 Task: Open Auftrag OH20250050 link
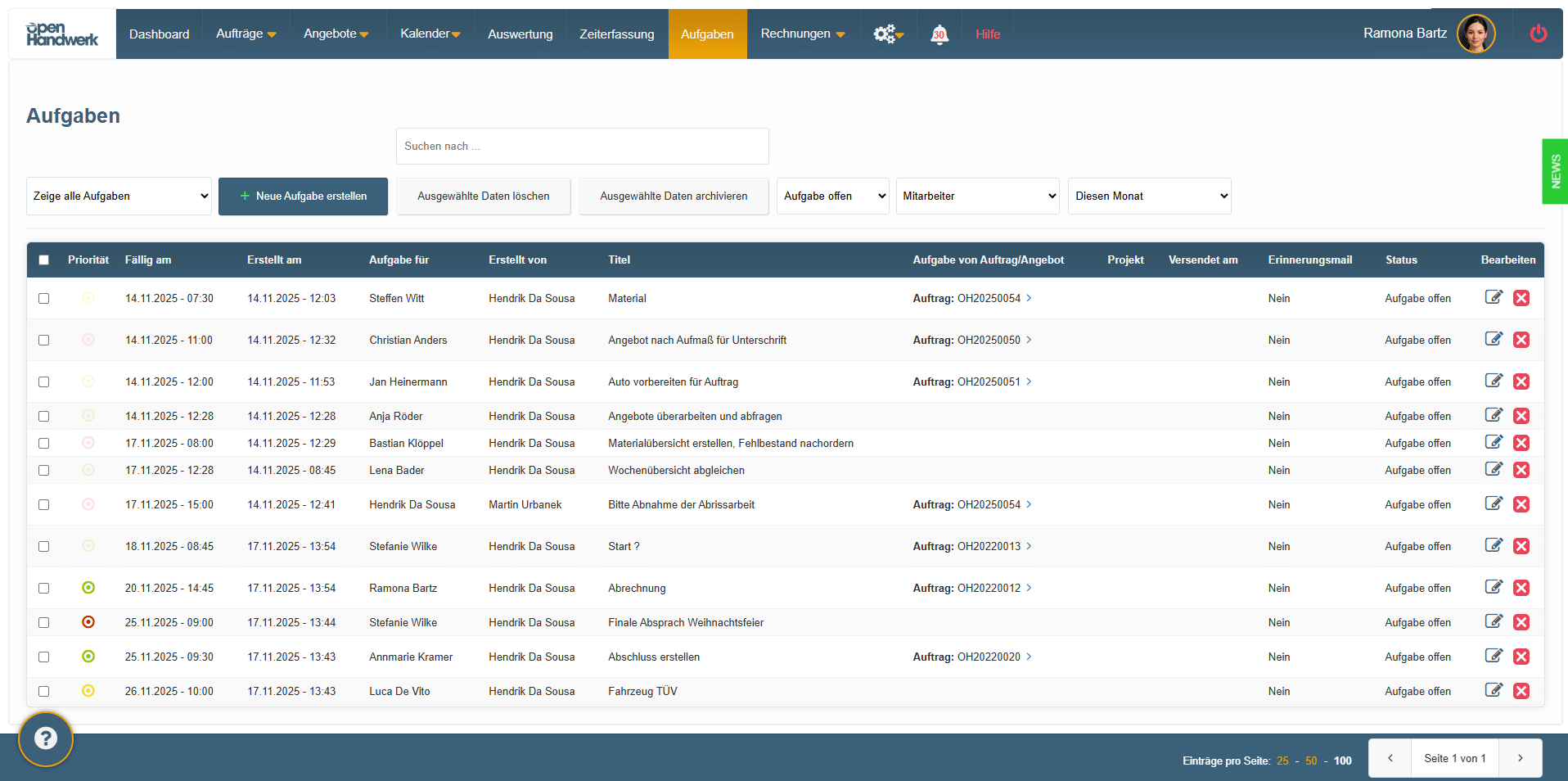coord(989,341)
